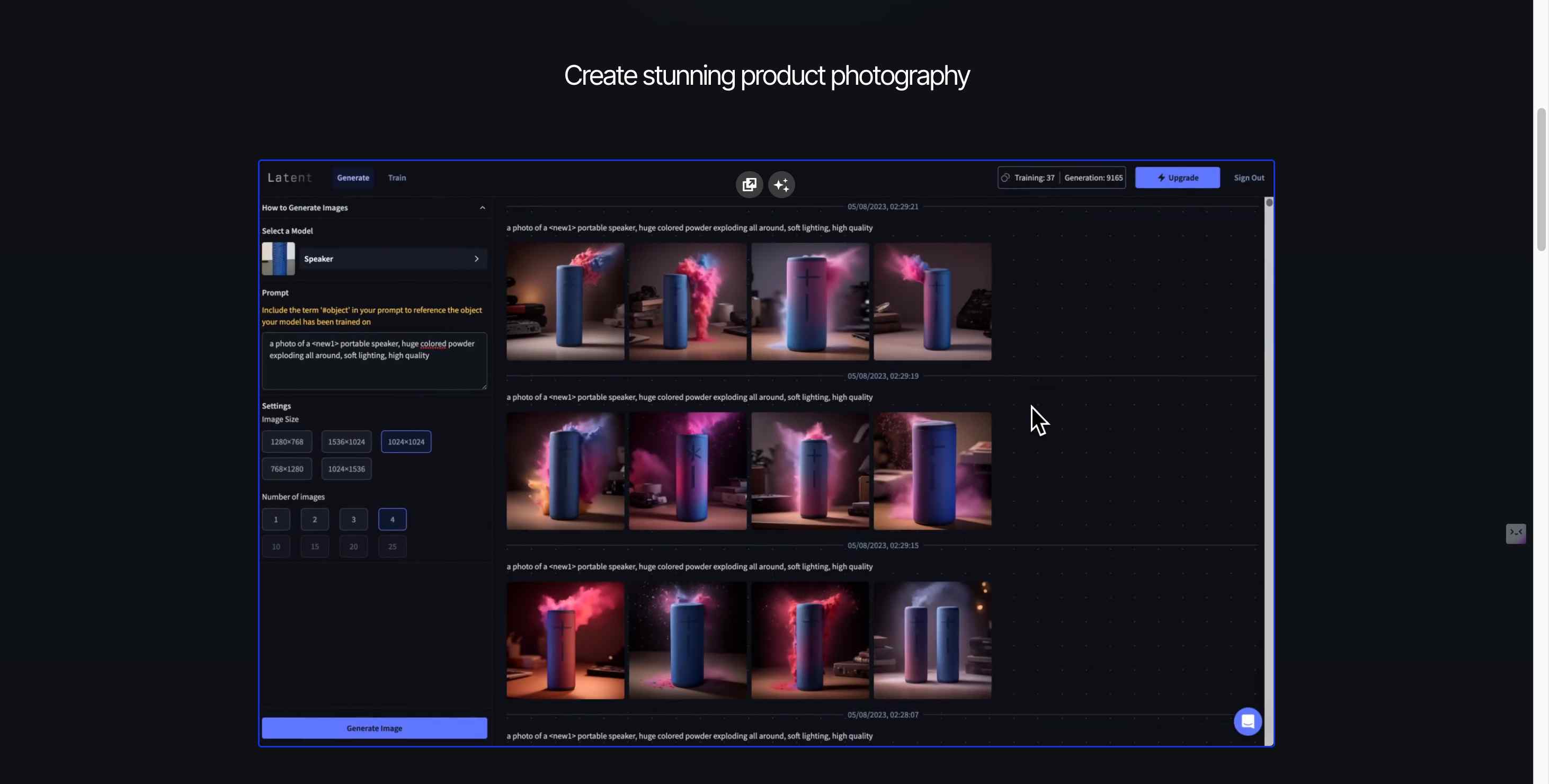
Task: Click the 05/08/2023, 02:29:19 timestamp
Action: pyautogui.click(x=883, y=376)
